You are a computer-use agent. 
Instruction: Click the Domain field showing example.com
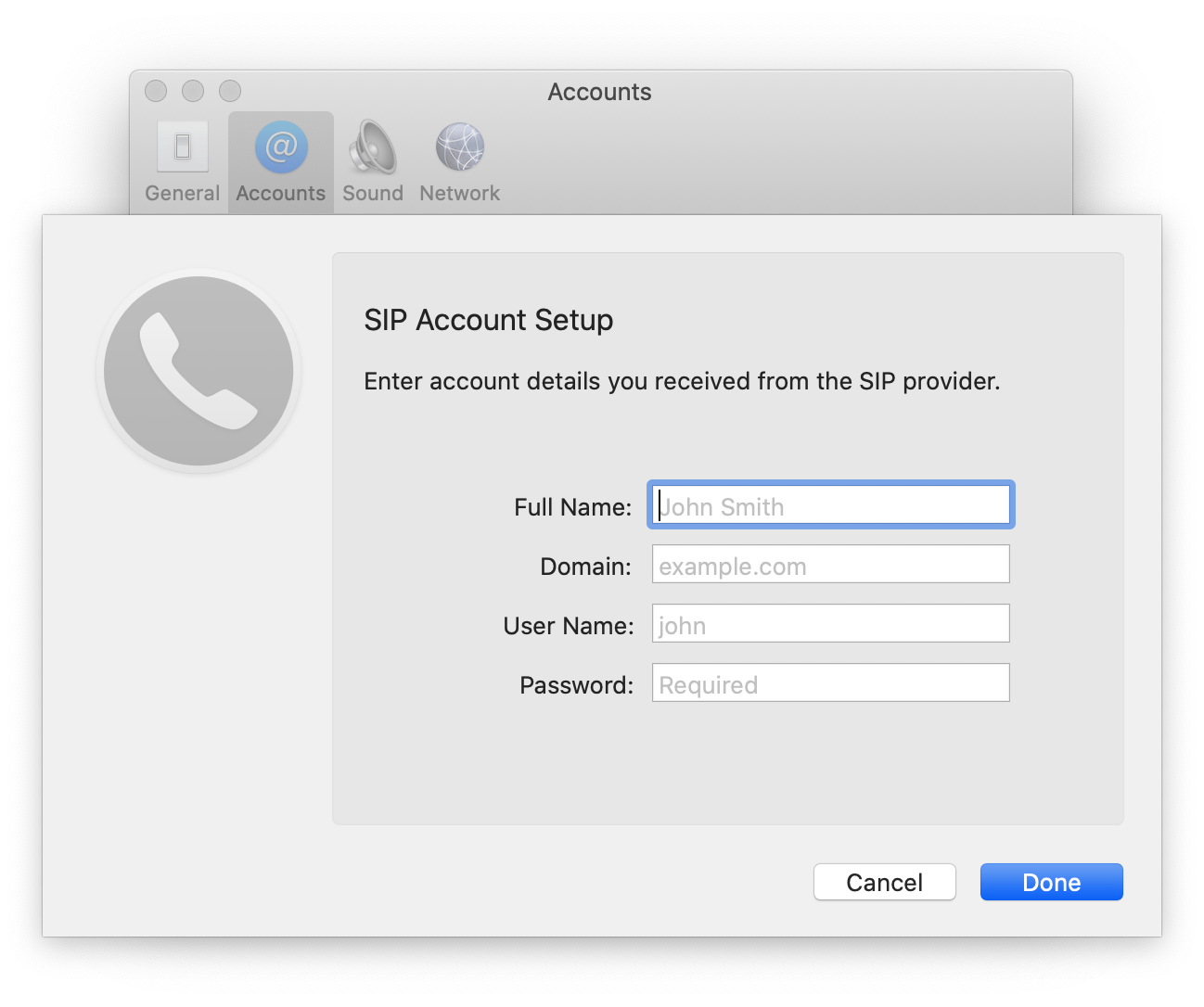830,565
